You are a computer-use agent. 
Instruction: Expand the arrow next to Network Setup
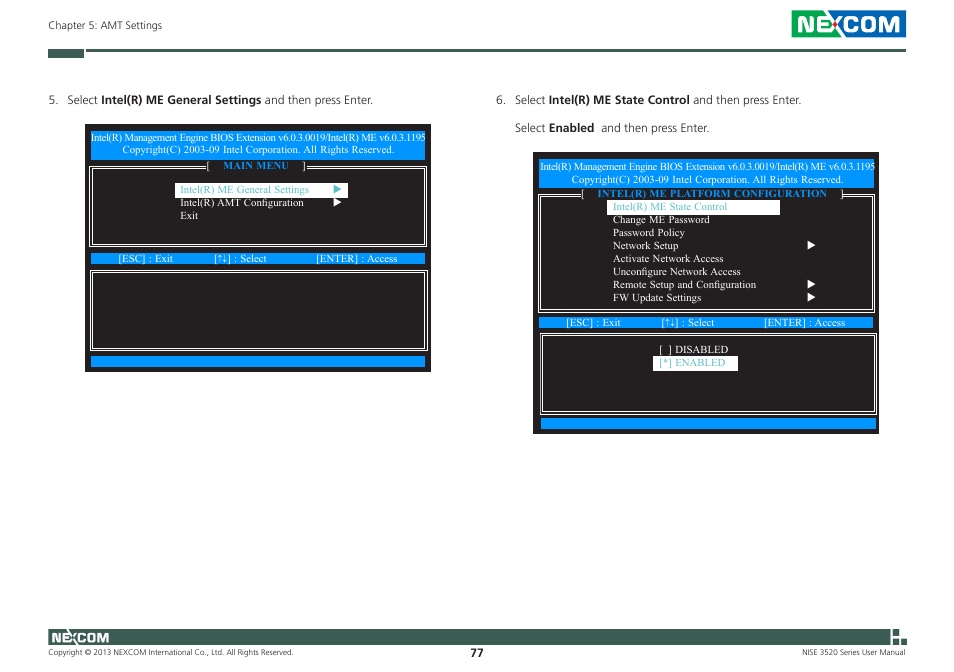[811, 245]
